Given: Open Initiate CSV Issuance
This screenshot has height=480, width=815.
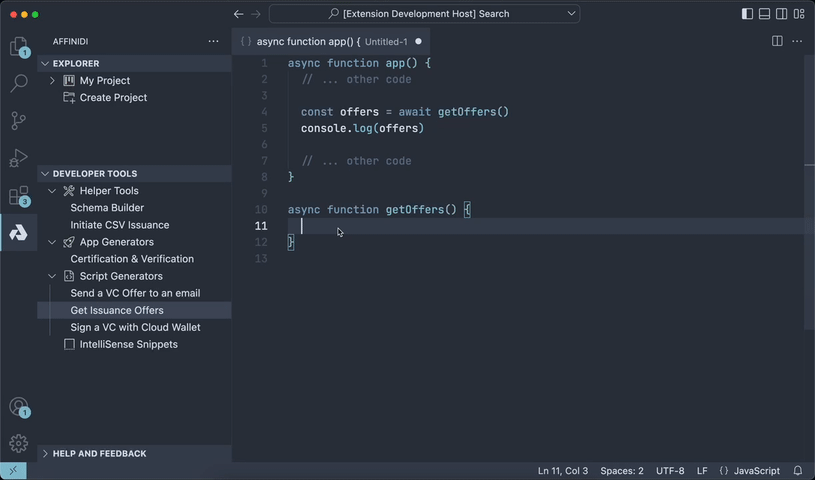Looking at the screenshot, I should pyautogui.click(x=120, y=225).
